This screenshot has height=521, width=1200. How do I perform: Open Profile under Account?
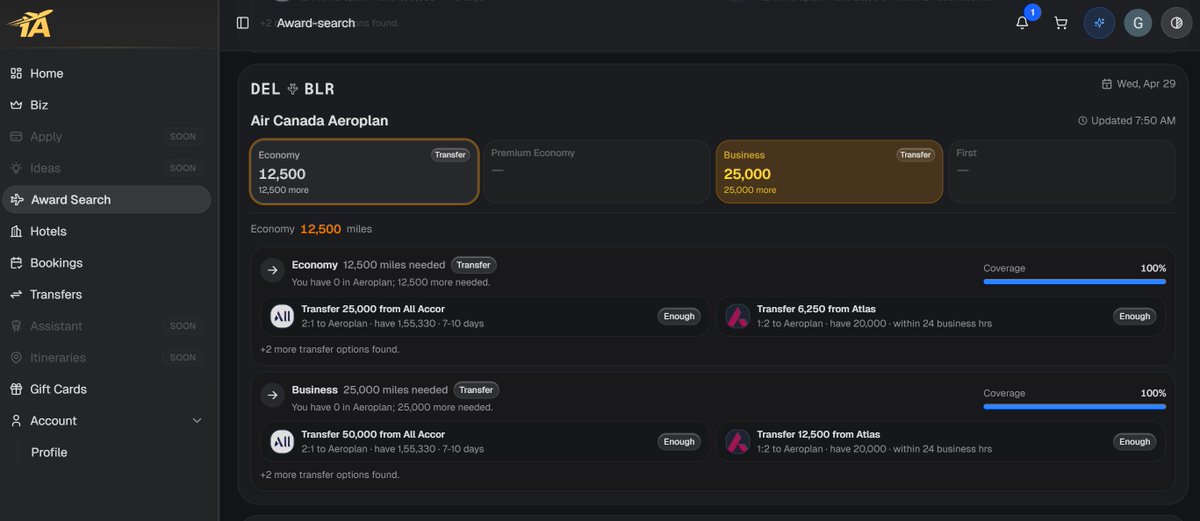(49, 453)
